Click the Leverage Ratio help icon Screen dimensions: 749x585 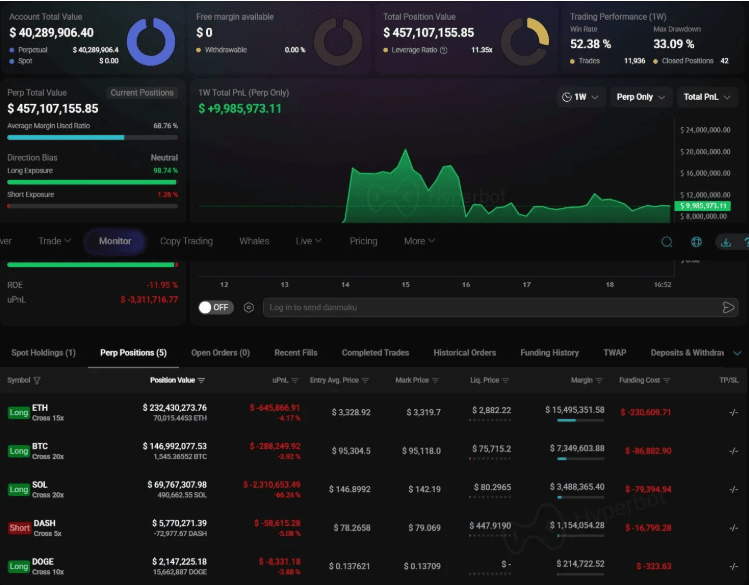click(443, 50)
